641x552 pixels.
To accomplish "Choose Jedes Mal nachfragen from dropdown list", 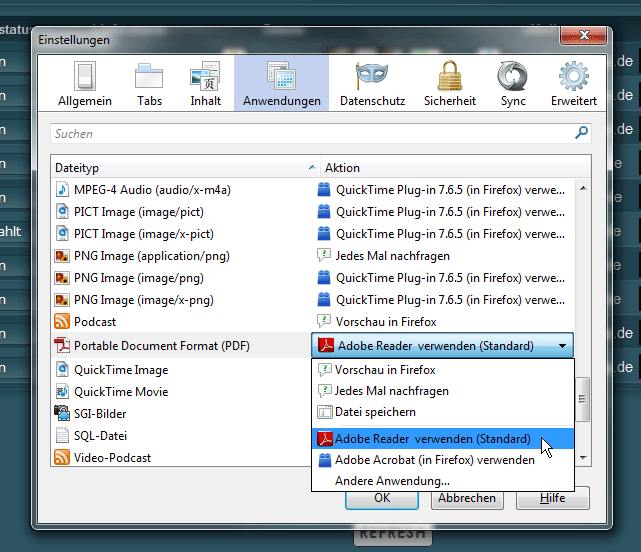I will point(443,391).
